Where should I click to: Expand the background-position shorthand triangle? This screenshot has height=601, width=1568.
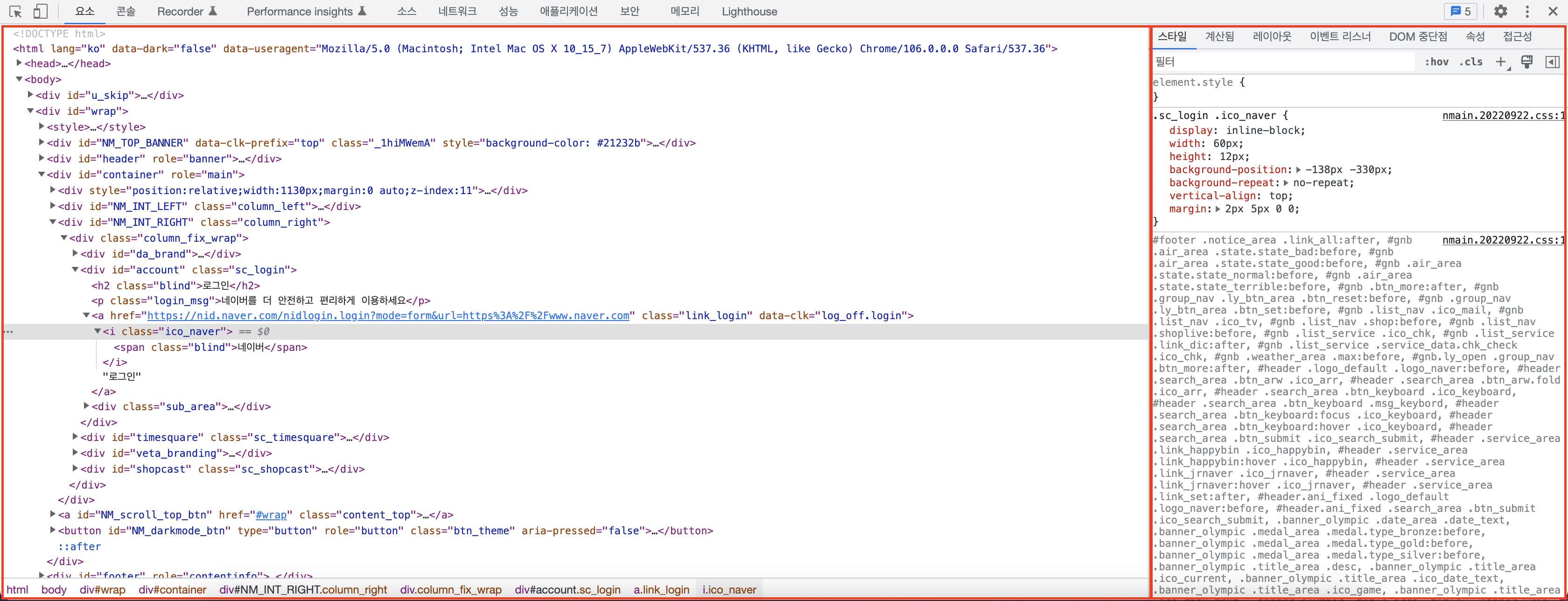pos(1298,170)
